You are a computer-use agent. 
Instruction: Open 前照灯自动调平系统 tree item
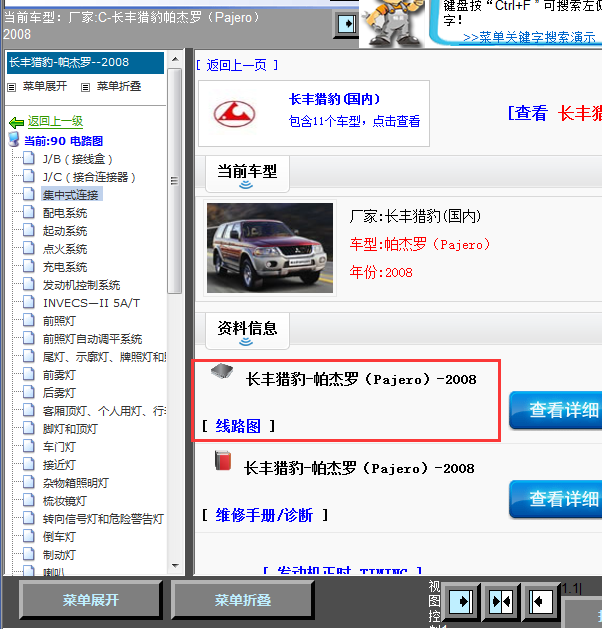92,339
